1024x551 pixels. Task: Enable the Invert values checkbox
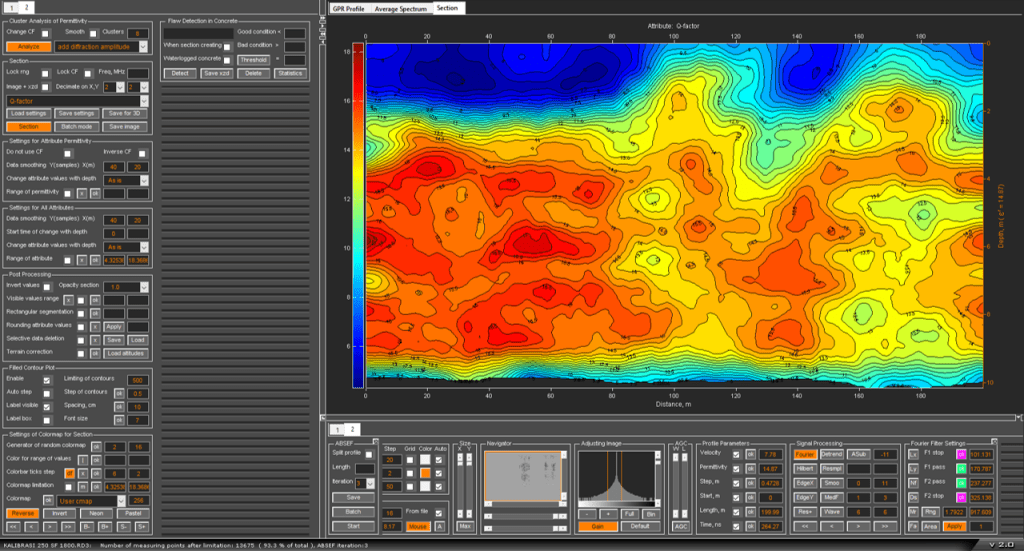pyautogui.click(x=46, y=286)
